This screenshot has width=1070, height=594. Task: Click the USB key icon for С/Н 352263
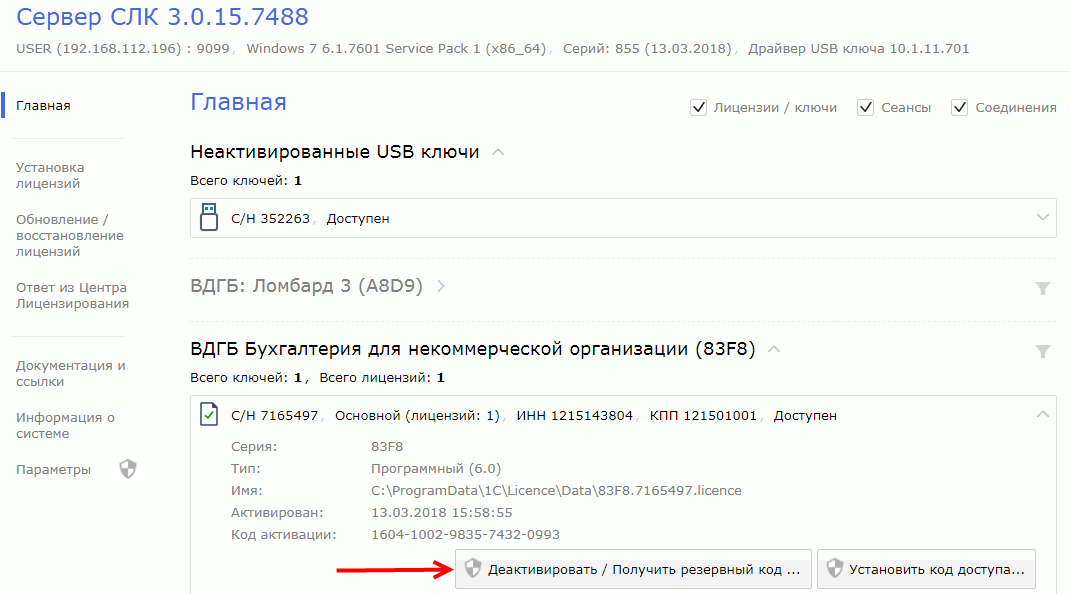click(209, 217)
